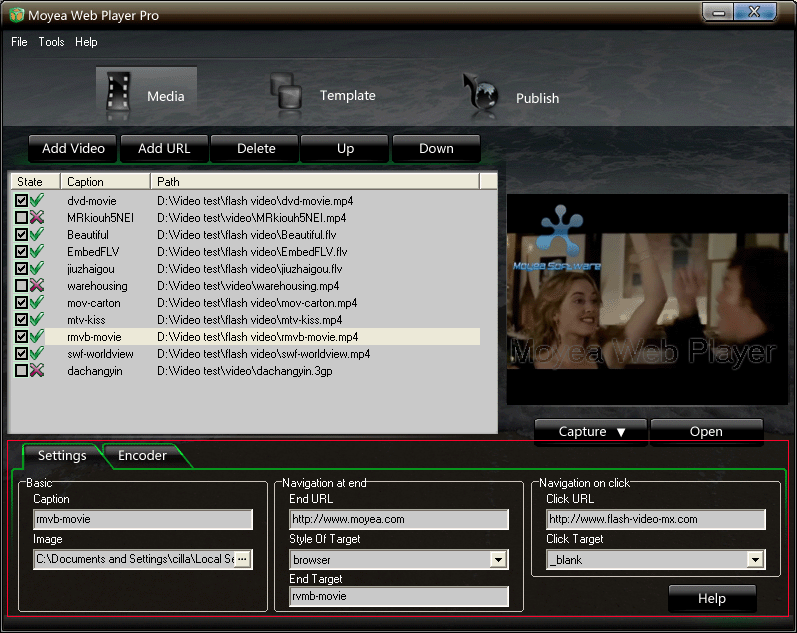Image resolution: width=797 pixels, height=633 pixels.
Task: Click the Click URL input field
Action: pyautogui.click(x=656, y=519)
